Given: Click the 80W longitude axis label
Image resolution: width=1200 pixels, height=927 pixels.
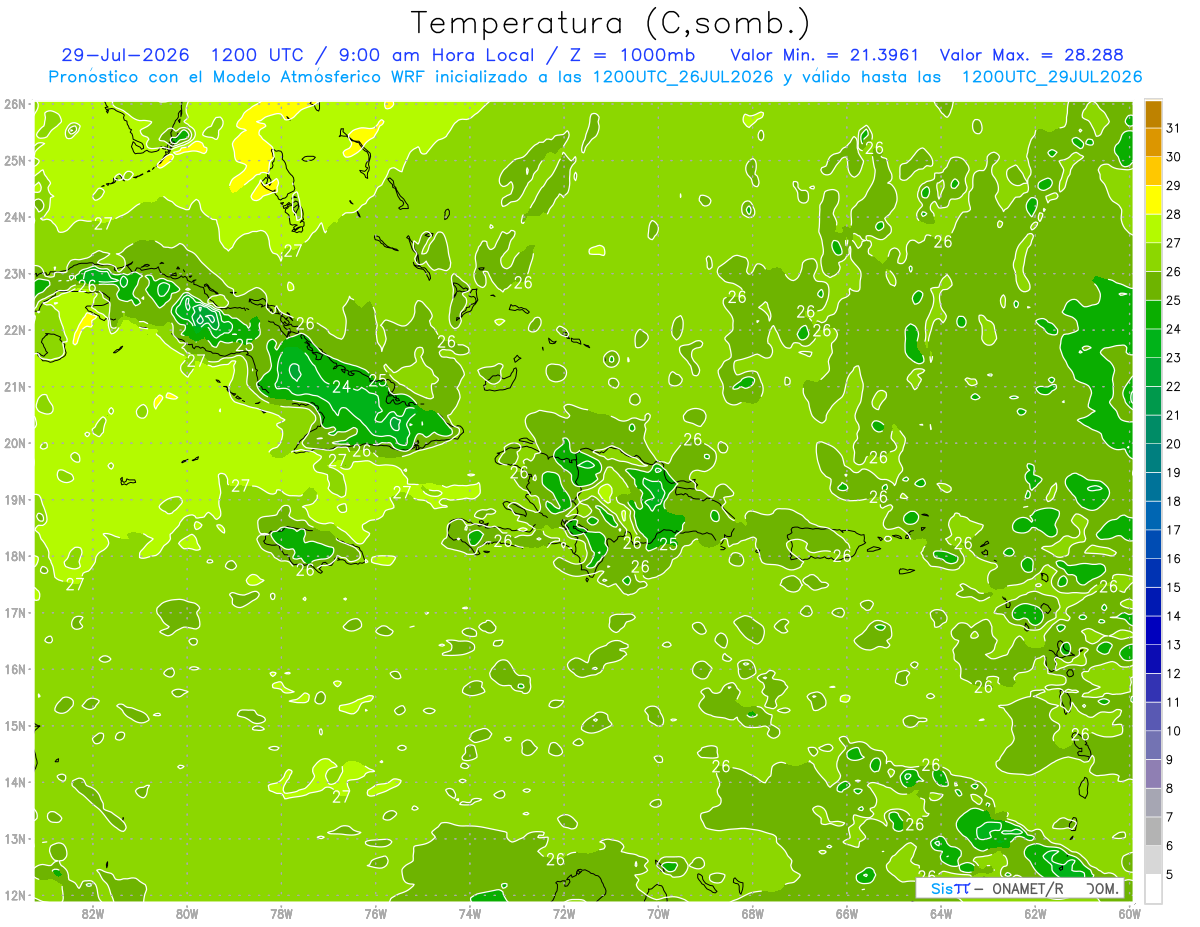Looking at the screenshot, I should 187,912.
